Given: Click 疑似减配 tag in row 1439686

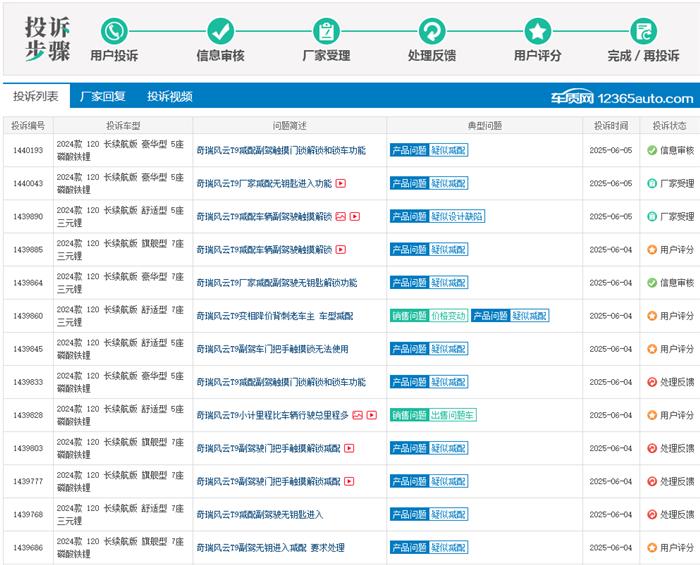Looking at the screenshot, I should (449, 547).
